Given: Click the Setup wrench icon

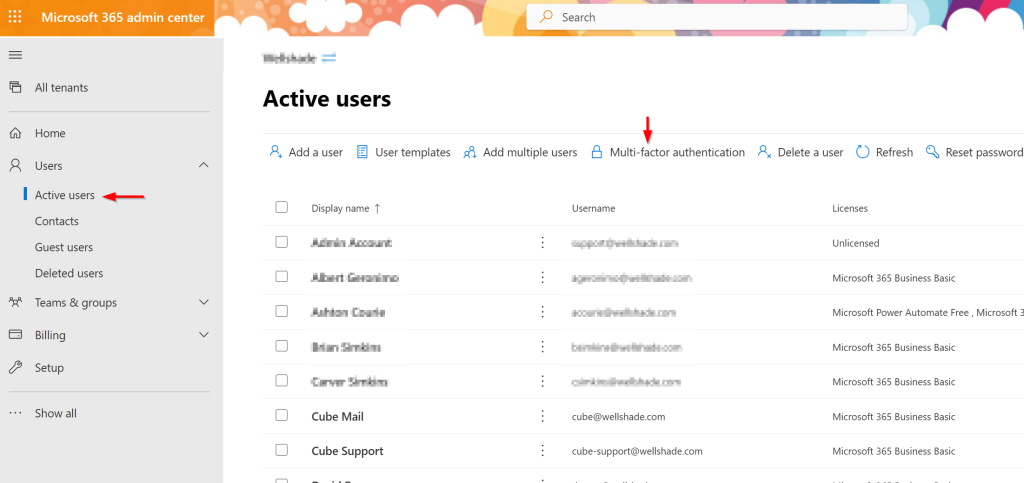Looking at the screenshot, I should coord(15,367).
